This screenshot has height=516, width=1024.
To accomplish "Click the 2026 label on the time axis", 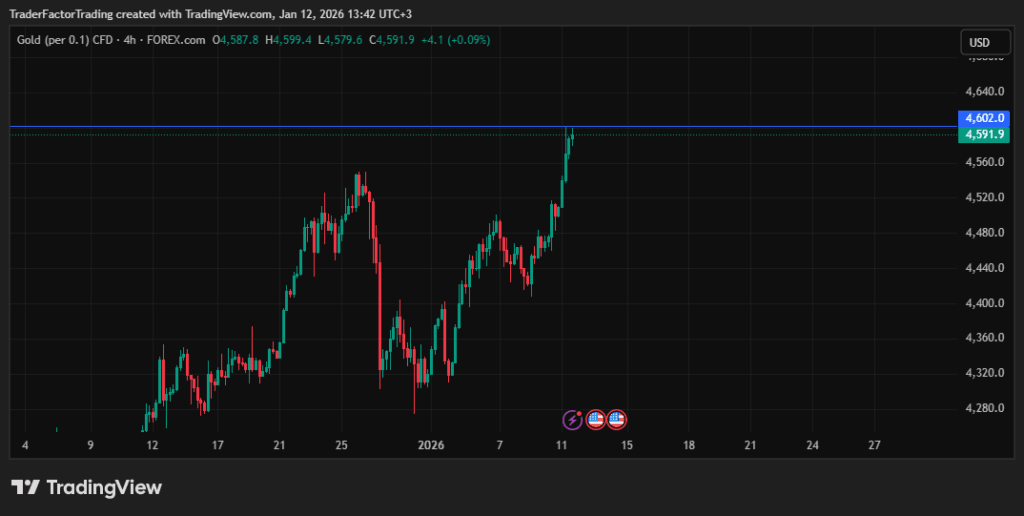I will 431,445.
